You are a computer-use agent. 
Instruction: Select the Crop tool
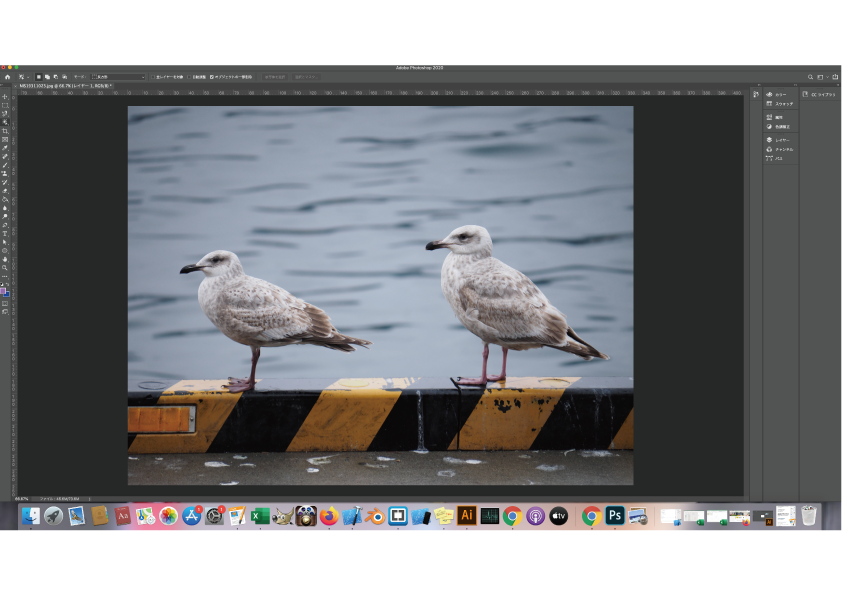click(5, 131)
